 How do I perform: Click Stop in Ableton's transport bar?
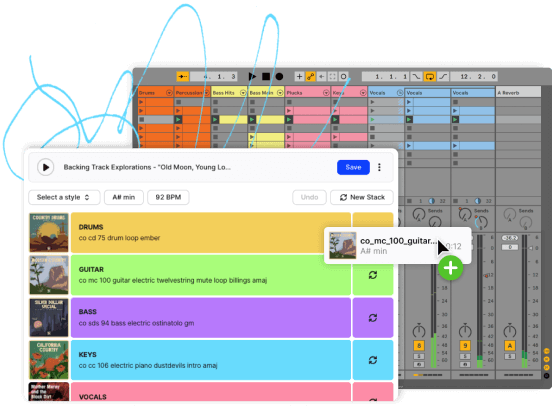266,76
